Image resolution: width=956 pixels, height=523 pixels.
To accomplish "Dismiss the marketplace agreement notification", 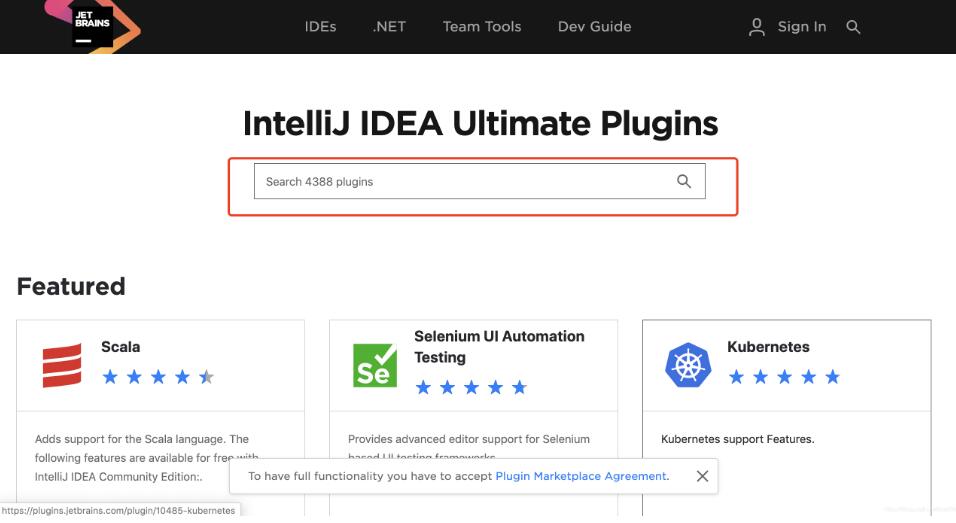I will 702,476.
